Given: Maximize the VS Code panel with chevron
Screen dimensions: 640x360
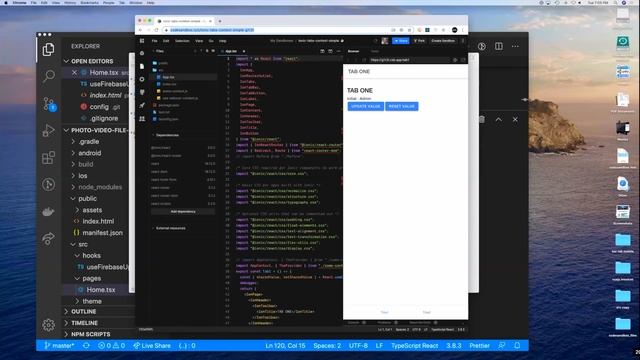Looking at the screenshot, I should tap(499, 120).
